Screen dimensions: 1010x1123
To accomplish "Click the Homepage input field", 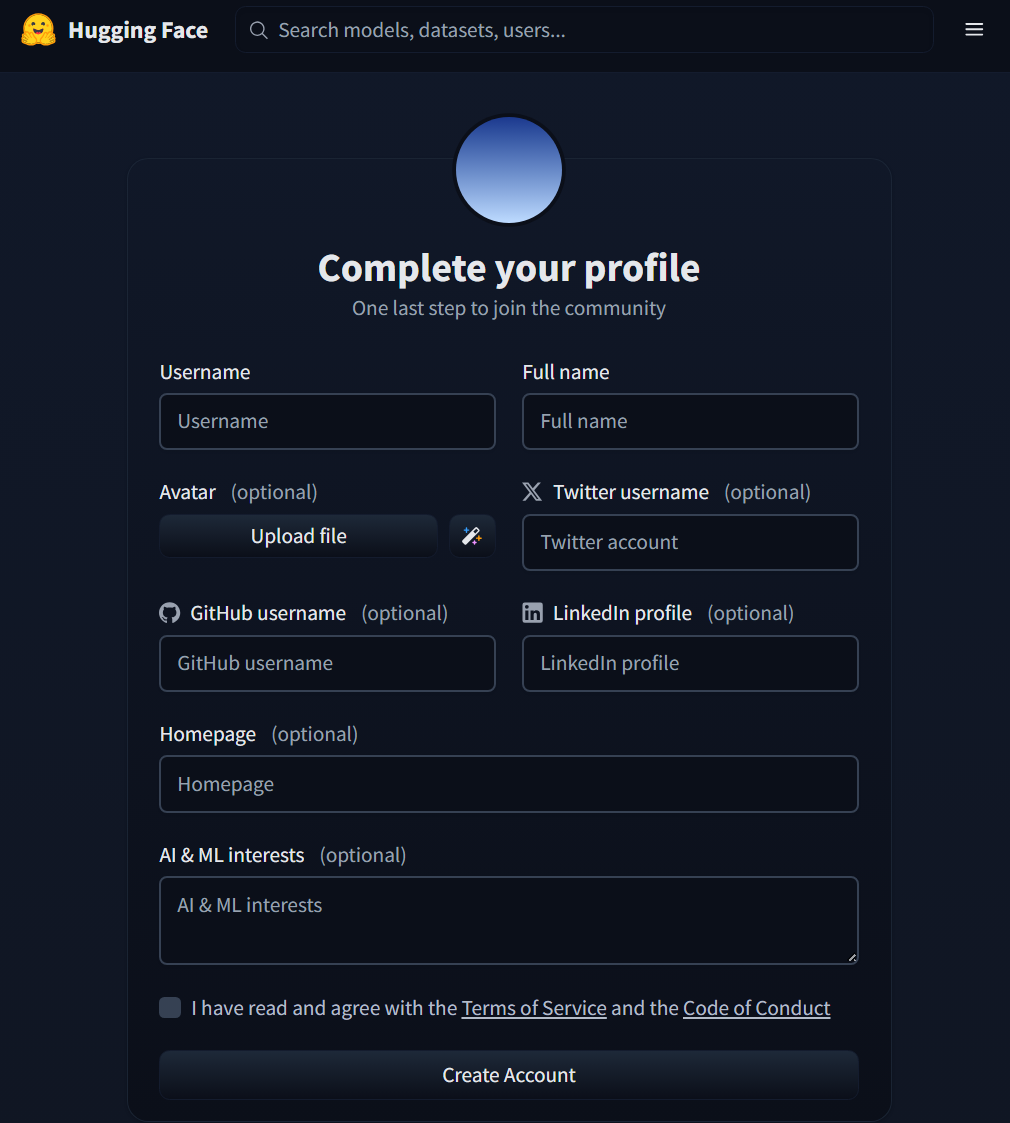I will pos(509,784).
